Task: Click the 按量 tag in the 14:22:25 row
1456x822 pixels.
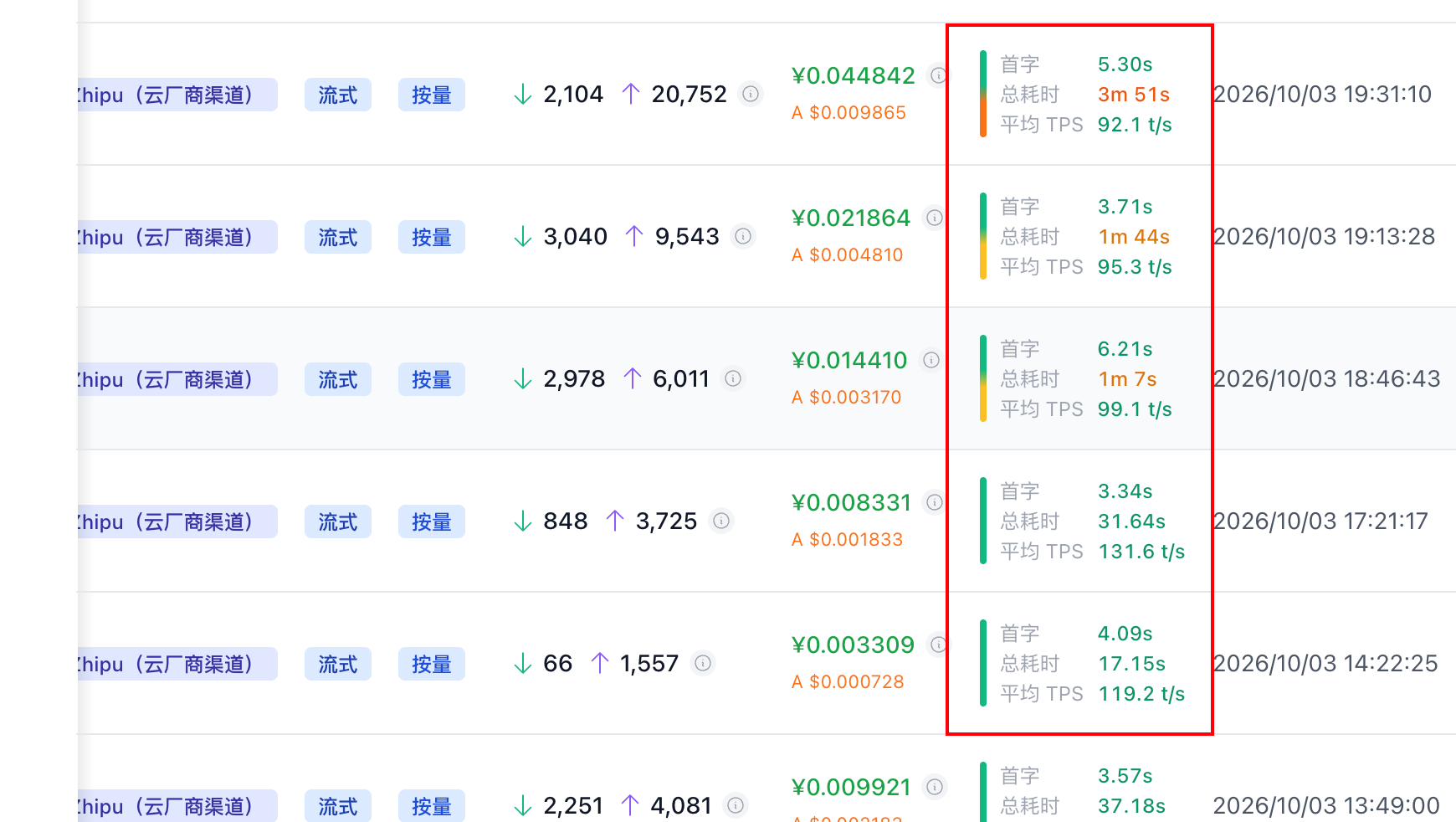Action: pos(432,664)
